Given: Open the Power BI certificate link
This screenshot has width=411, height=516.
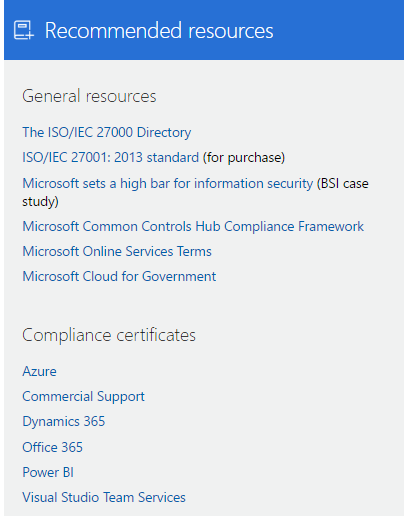Looking at the screenshot, I should coord(48,472).
